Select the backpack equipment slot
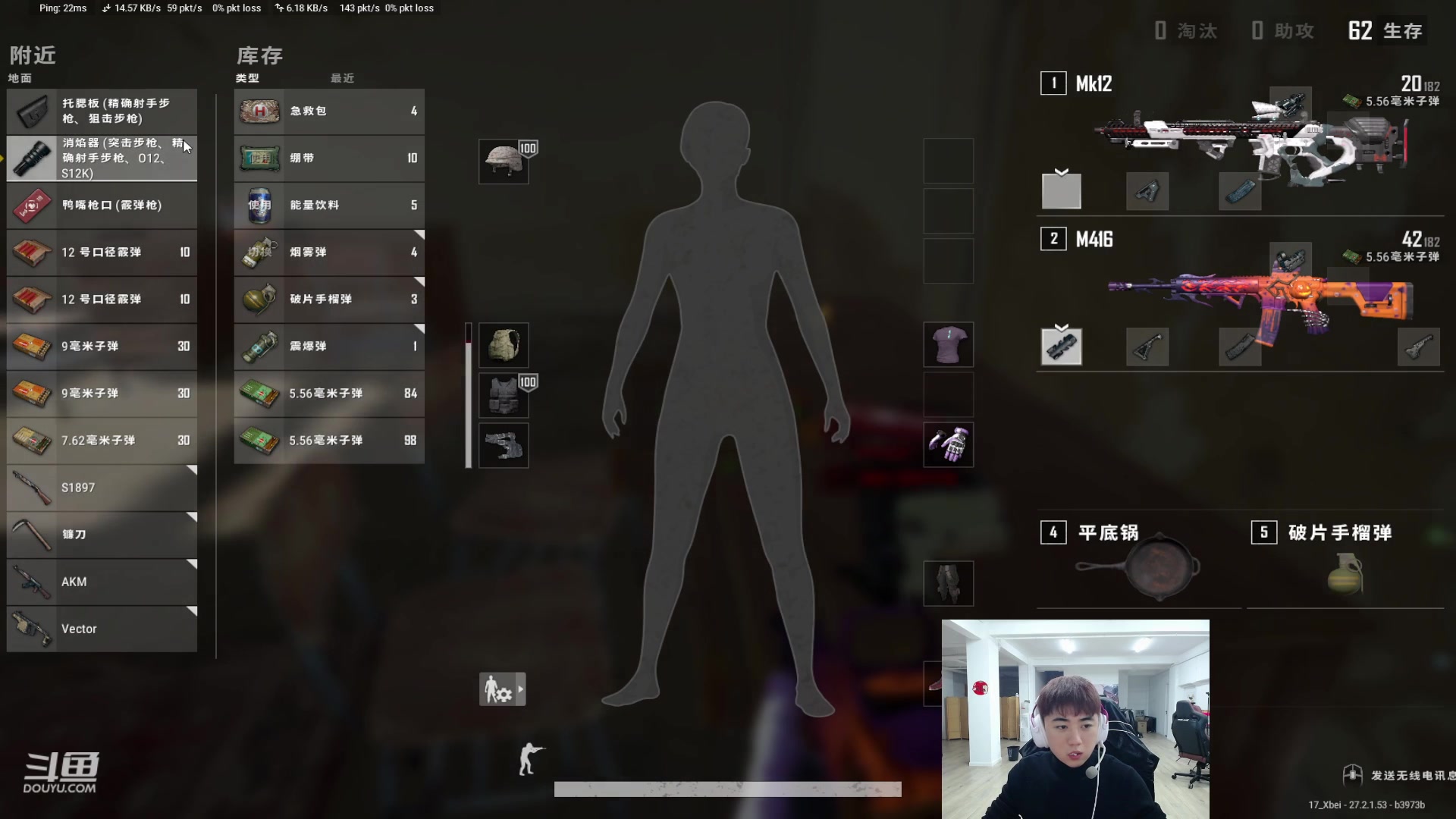The image size is (1456, 819). 504,346
